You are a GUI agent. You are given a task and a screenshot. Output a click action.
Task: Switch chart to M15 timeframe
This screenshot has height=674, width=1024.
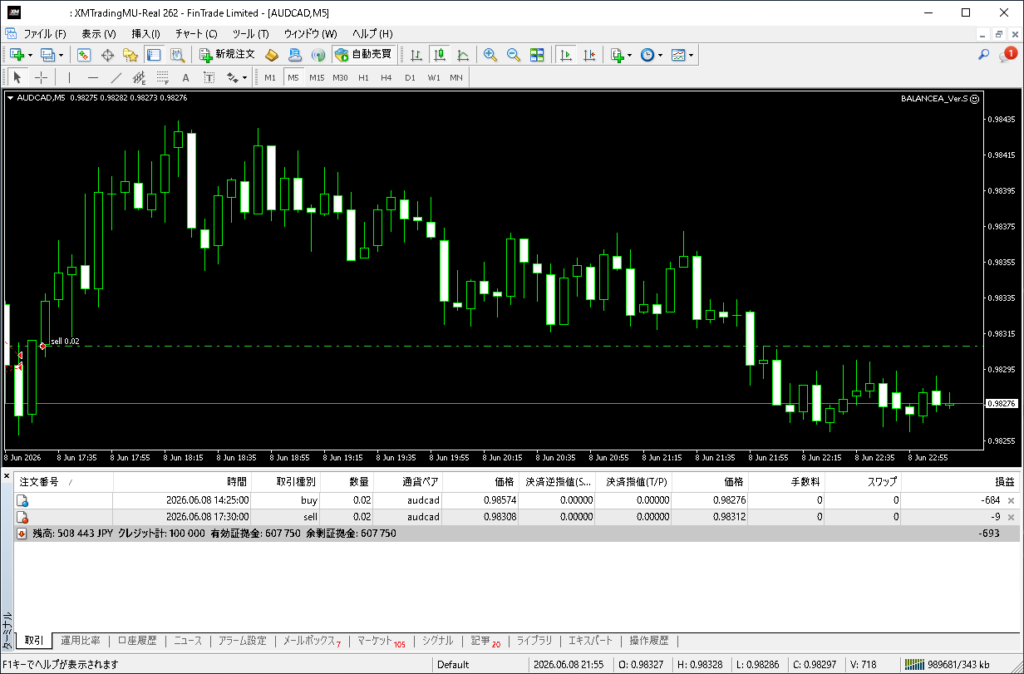[317, 78]
